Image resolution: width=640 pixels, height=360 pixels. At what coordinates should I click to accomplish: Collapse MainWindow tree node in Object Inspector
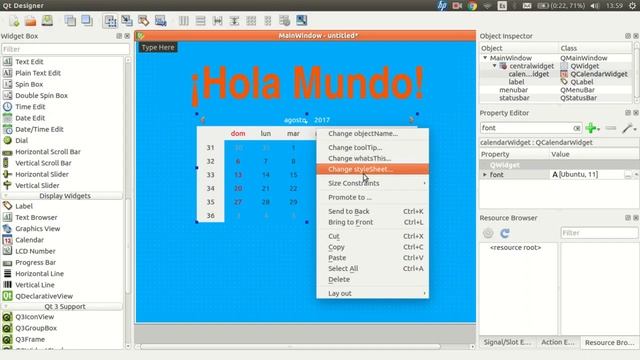click(485, 58)
